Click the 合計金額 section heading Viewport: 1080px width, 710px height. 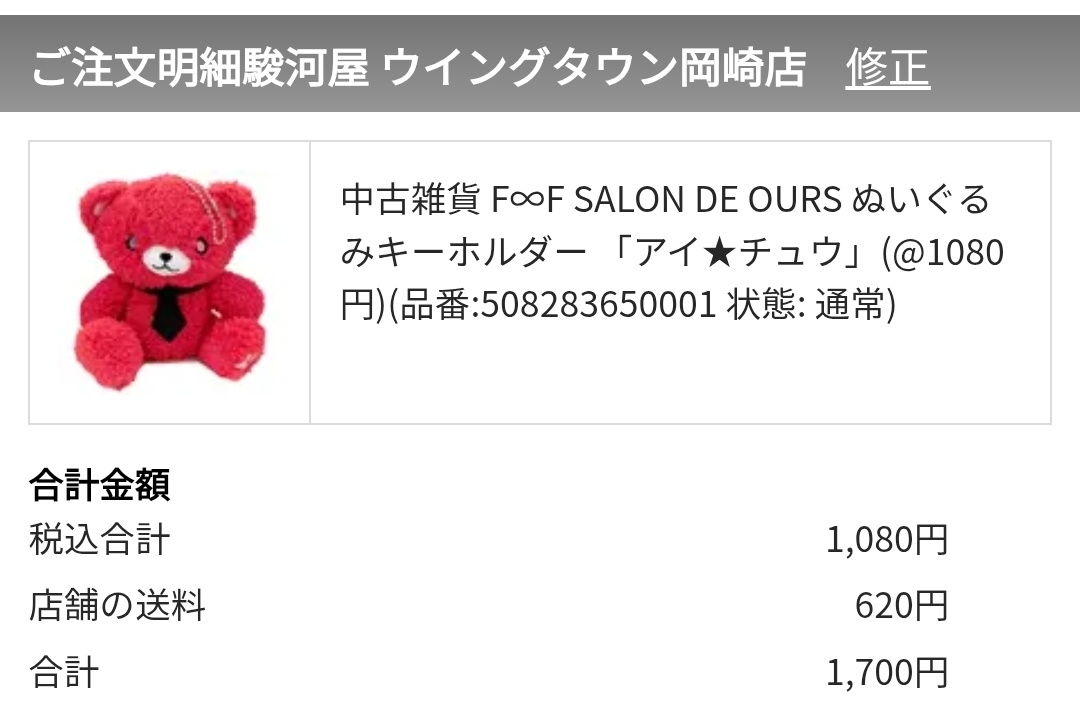(100, 485)
